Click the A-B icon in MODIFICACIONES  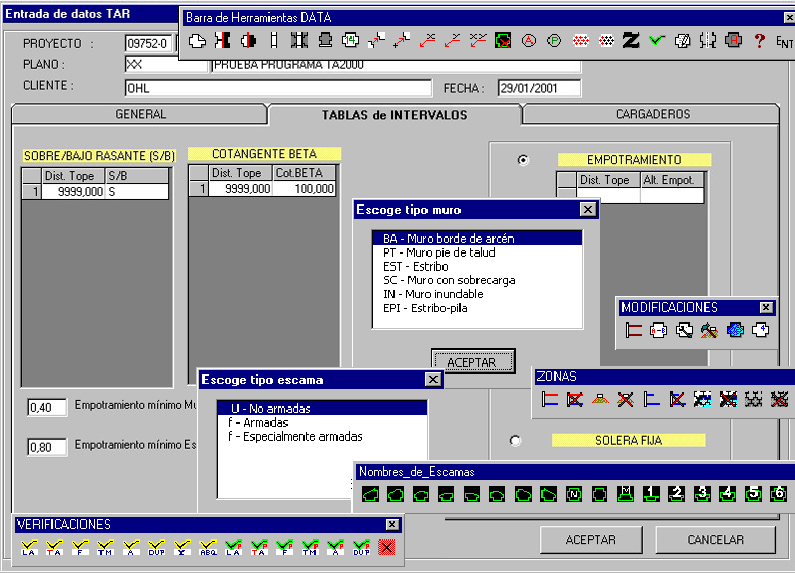coord(658,331)
